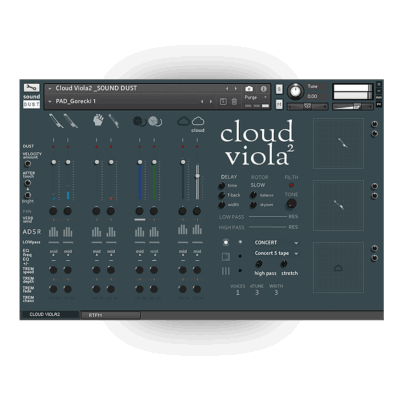The height and width of the screenshot is (400, 400).
Task: Select the white cloud icon labeled cloud
Action: point(198,120)
